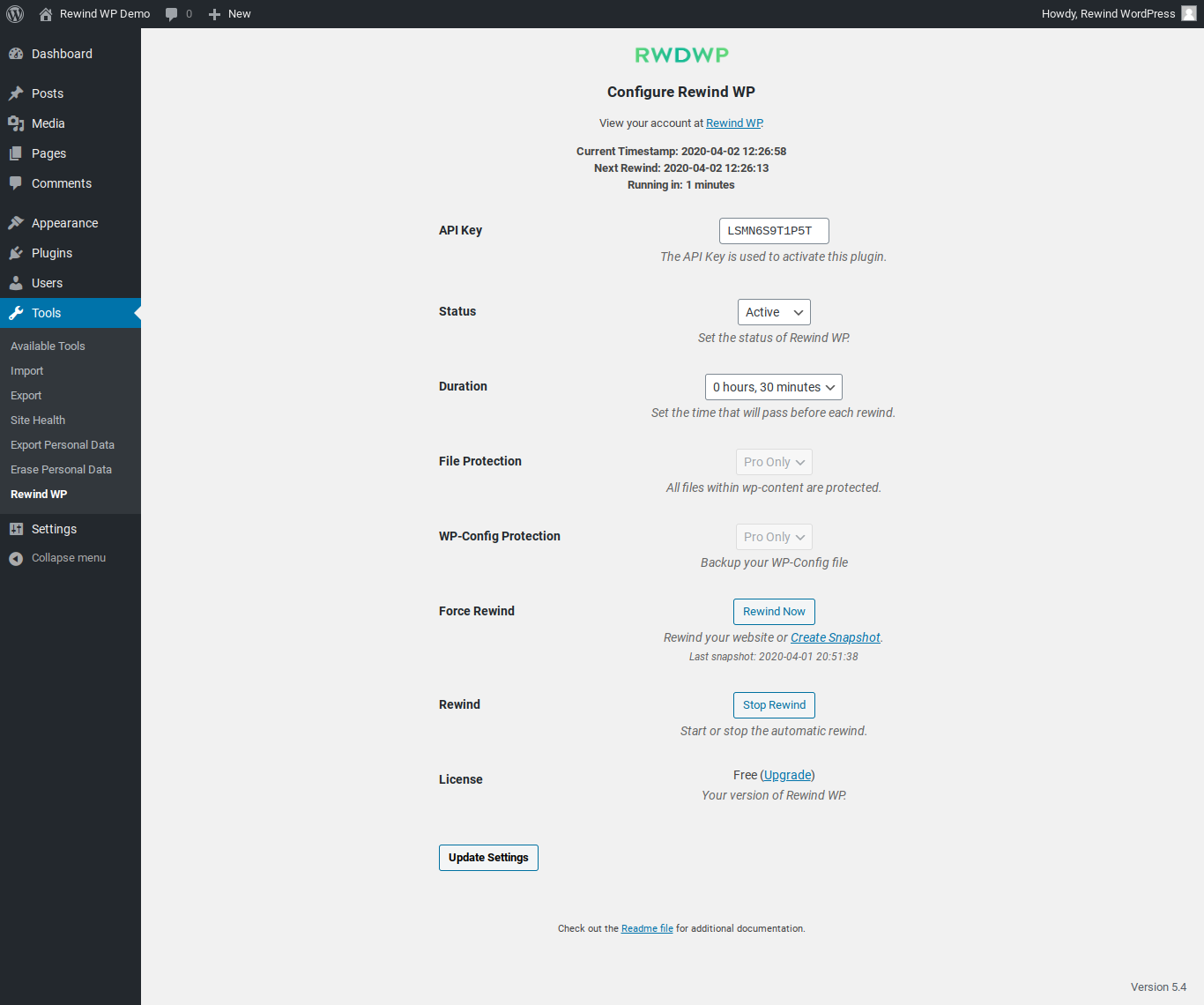The height and width of the screenshot is (1005, 1204).
Task: Click the Posts pushpin icon
Action: point(16,93)
